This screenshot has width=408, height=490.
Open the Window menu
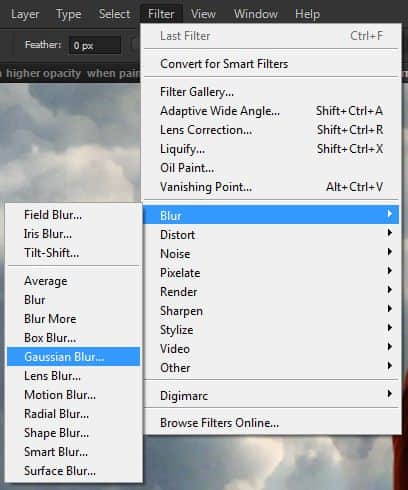[256, 14]
